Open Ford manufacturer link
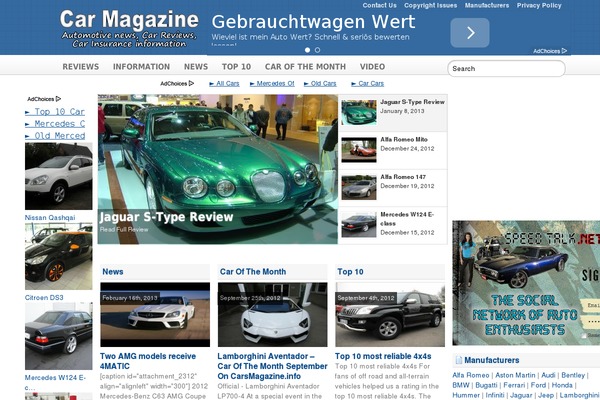 538,385
